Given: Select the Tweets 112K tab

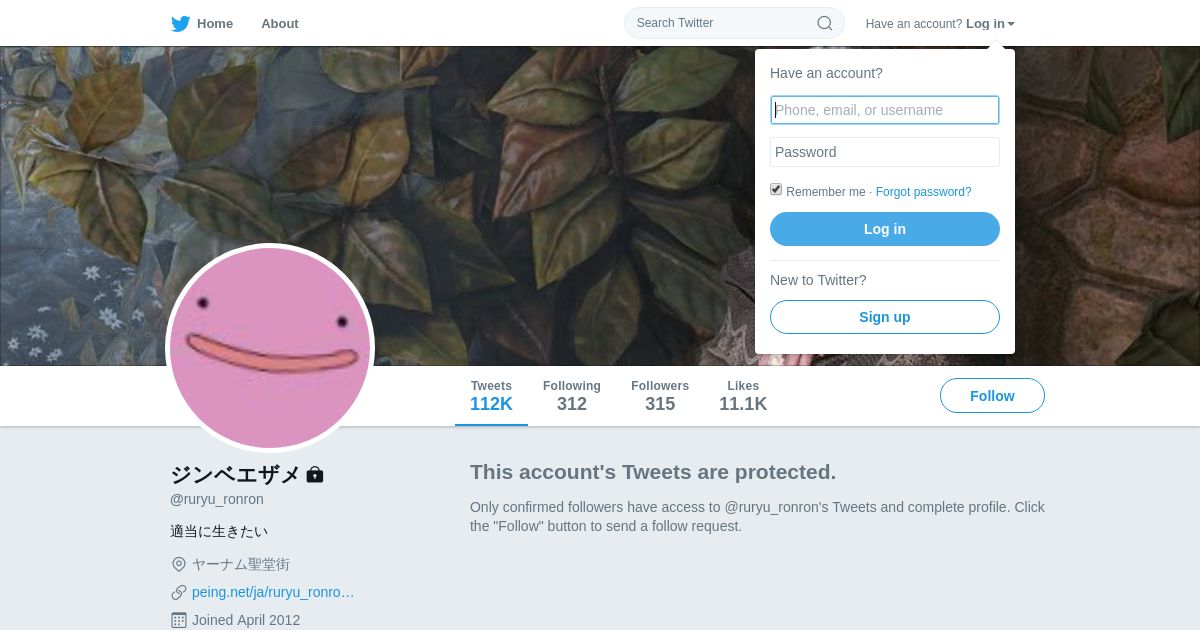Looking at the screenshot, I should (x=491, y=396).
